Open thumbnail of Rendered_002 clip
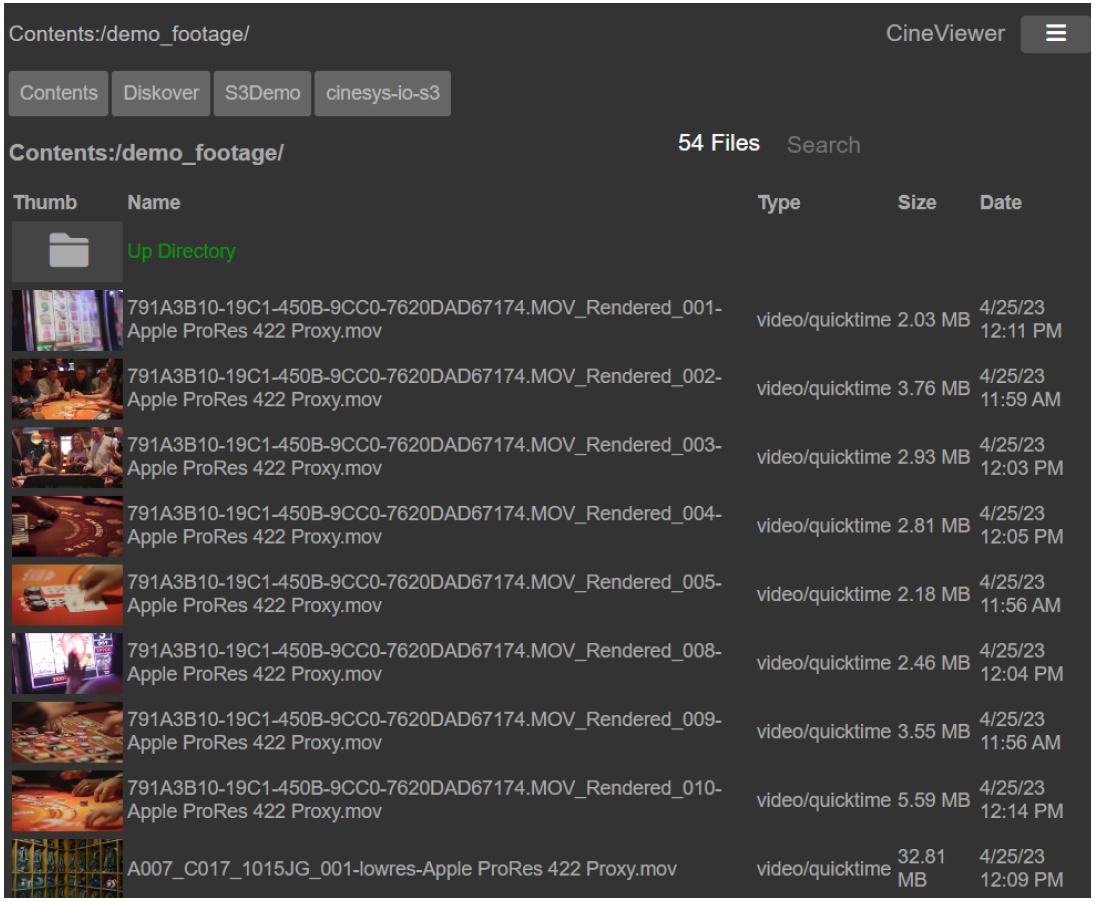Image resolution: width=1095 pixels, height=902 pixels. pyautogui.click(x=68, y=388)
